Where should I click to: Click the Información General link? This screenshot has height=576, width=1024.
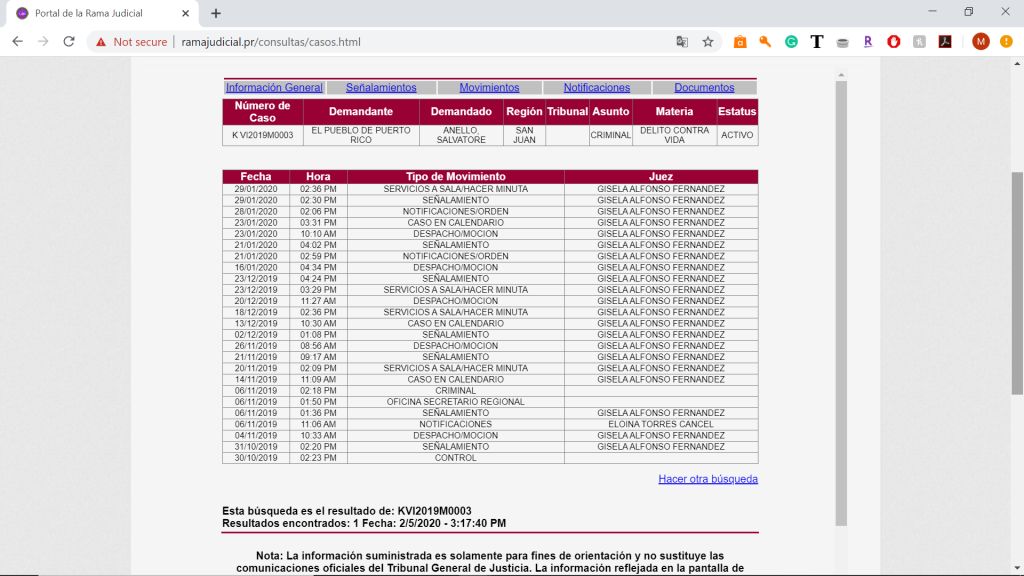274,88
